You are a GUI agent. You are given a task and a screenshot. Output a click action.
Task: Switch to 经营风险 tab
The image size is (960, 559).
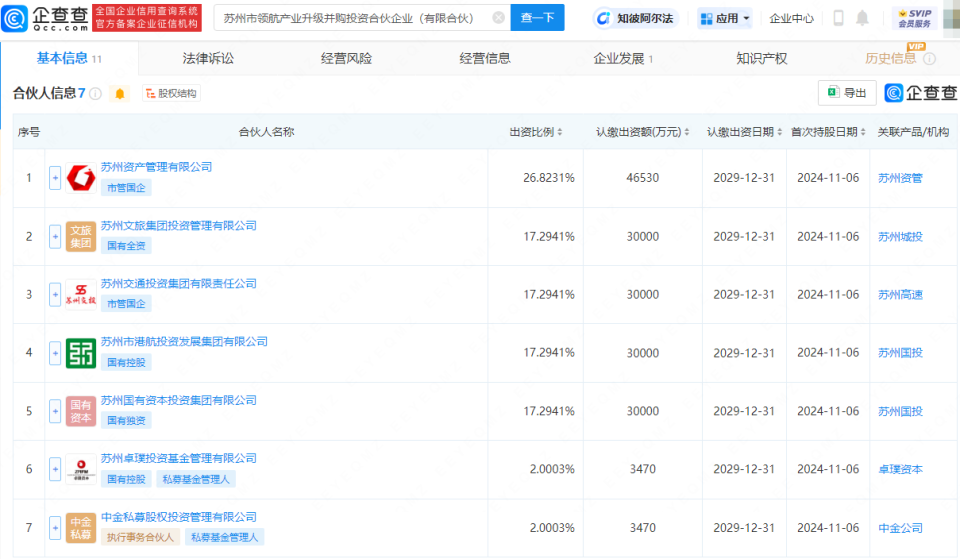(346, 59)
